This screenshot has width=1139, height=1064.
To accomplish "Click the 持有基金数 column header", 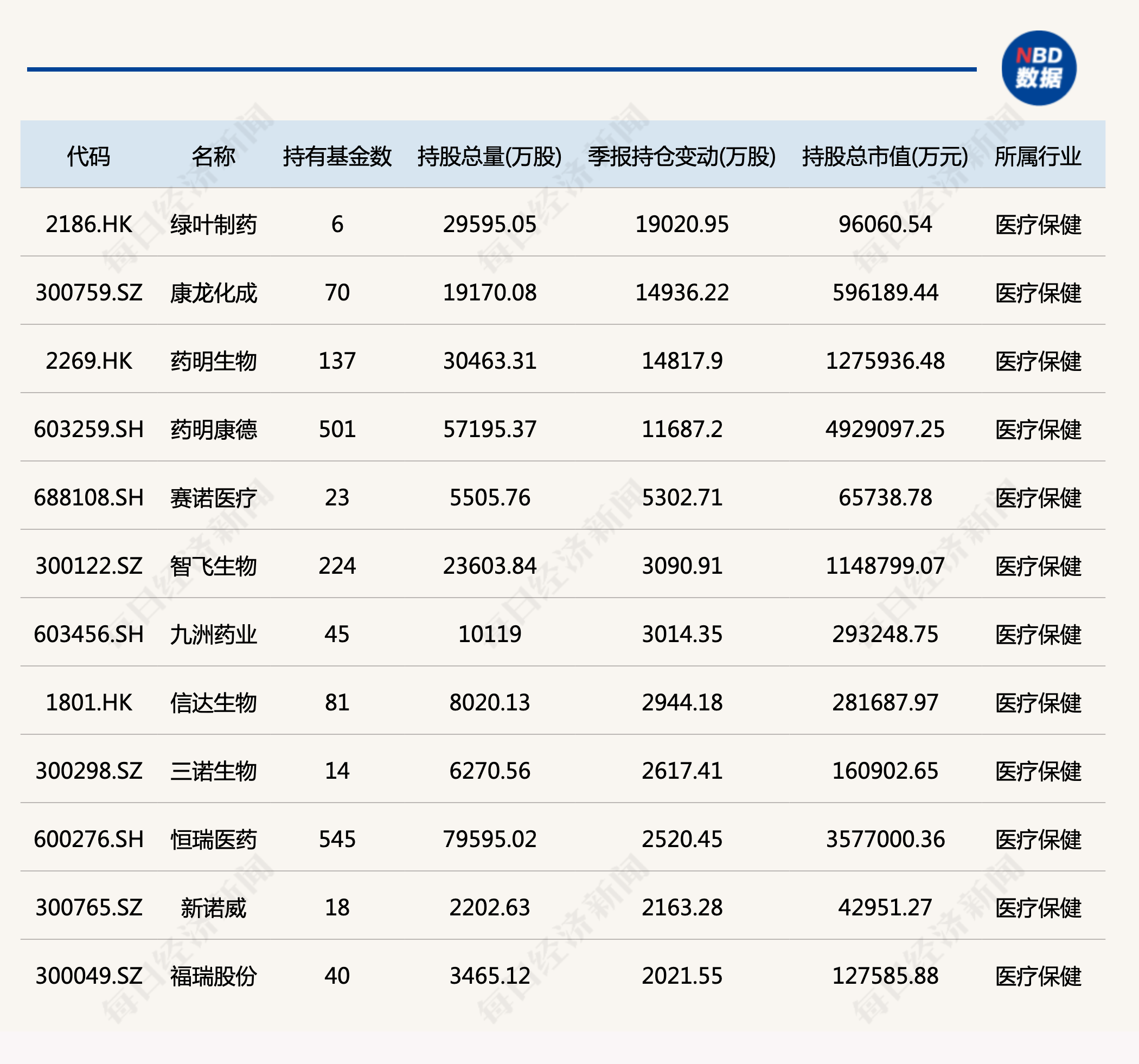I will (x=337, y=156).
